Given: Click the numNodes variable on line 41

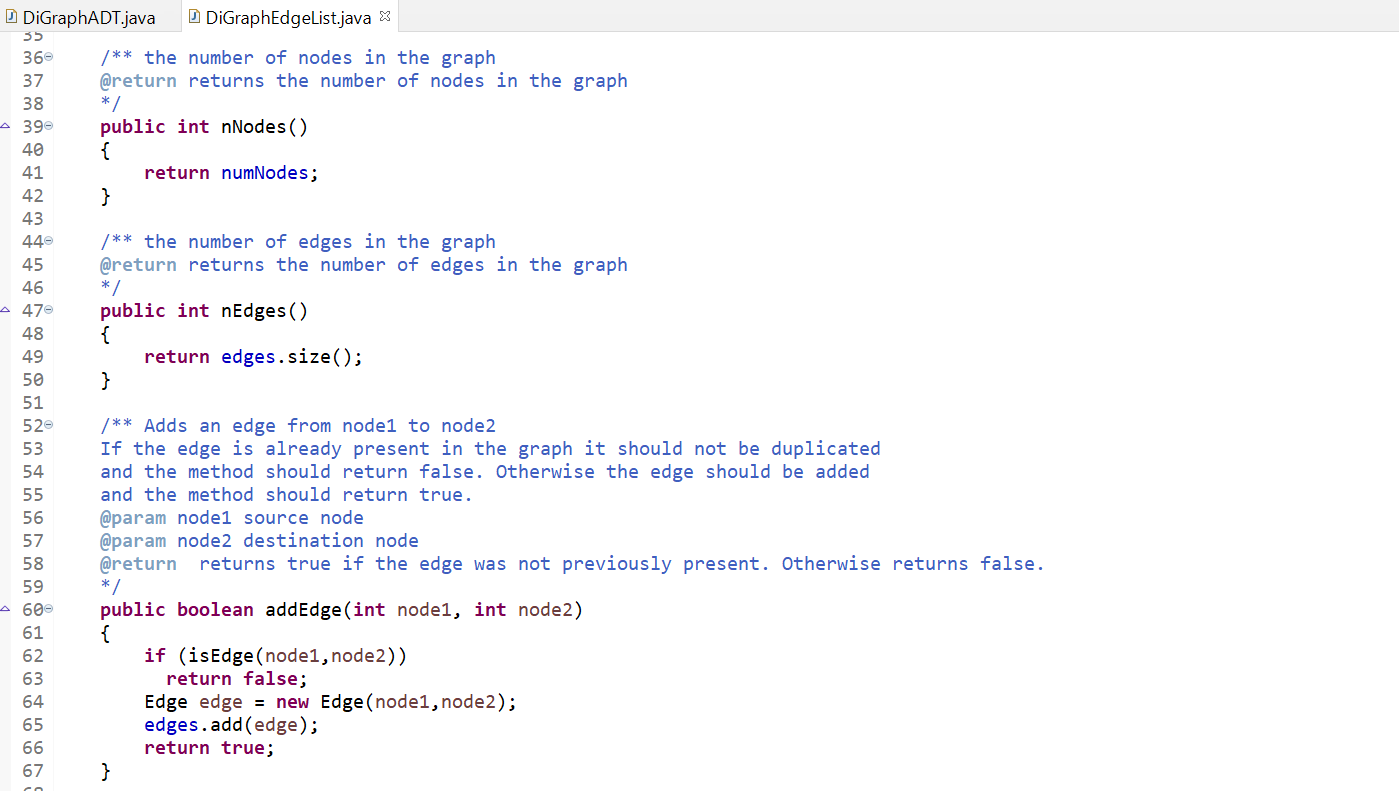Looking at the screenshot, I should click(264, 172).
